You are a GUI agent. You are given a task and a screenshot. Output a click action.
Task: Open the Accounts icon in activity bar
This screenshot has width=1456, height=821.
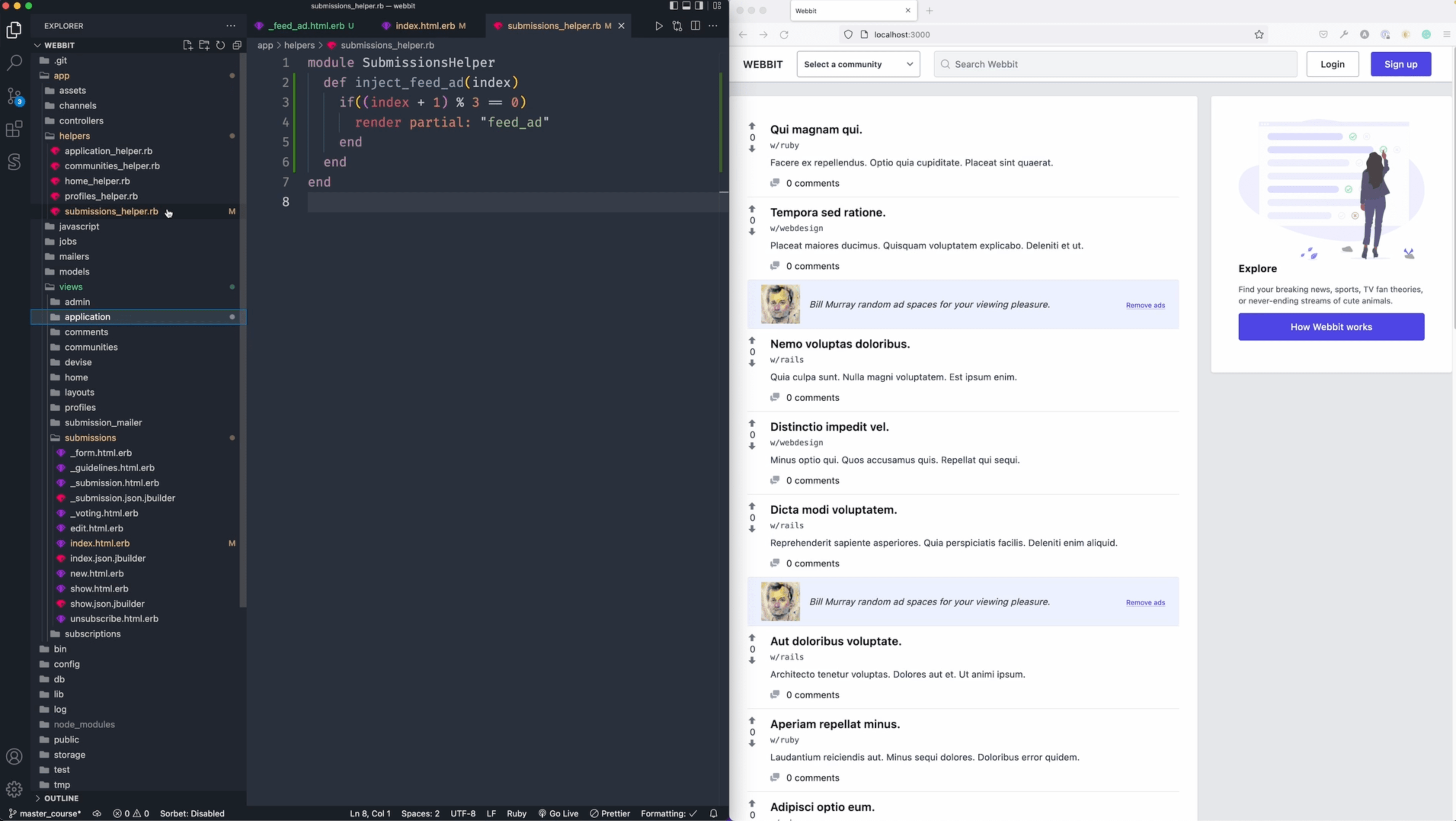[14, 757]
